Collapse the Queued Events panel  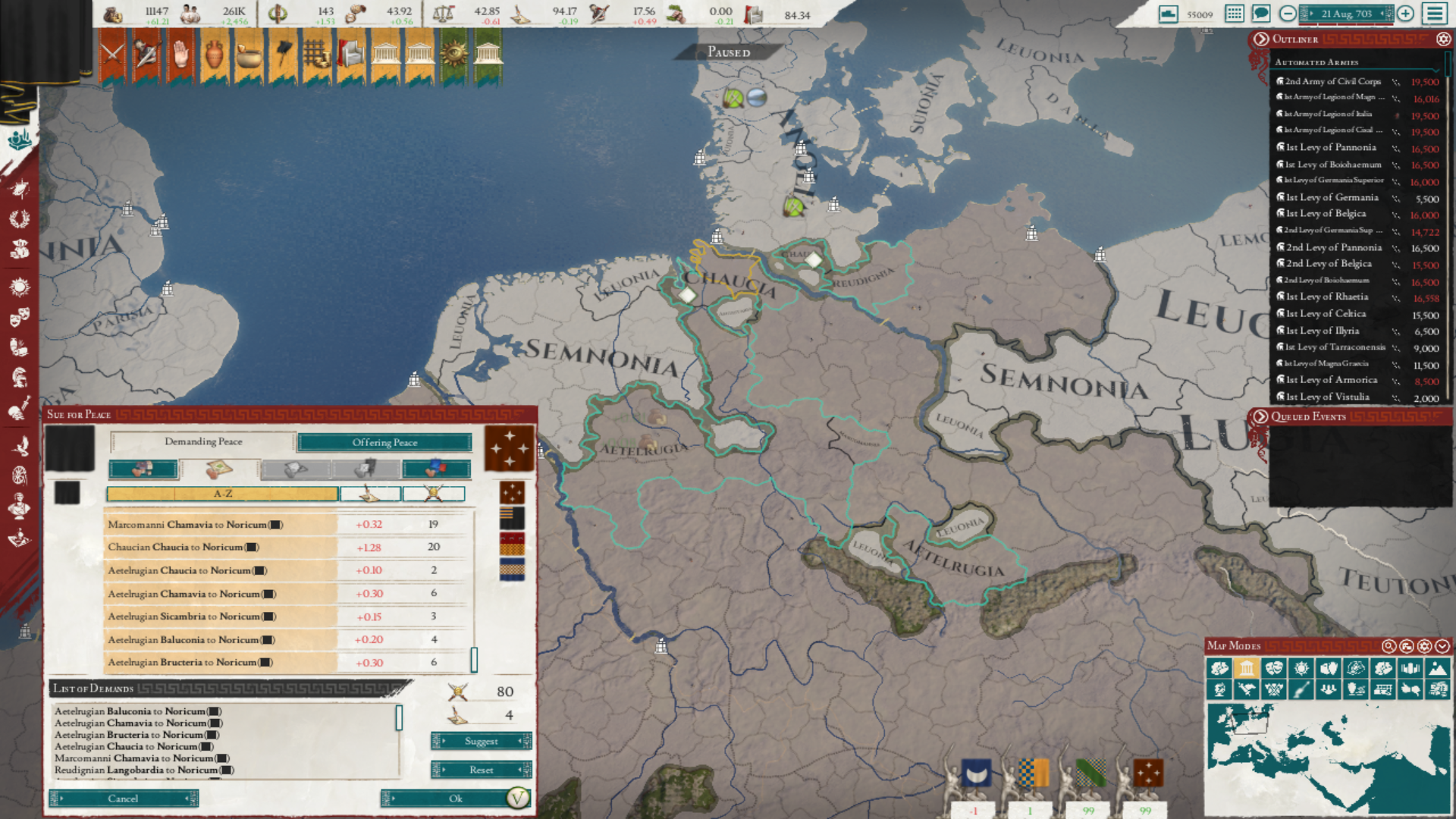(x=1260, y=416)
